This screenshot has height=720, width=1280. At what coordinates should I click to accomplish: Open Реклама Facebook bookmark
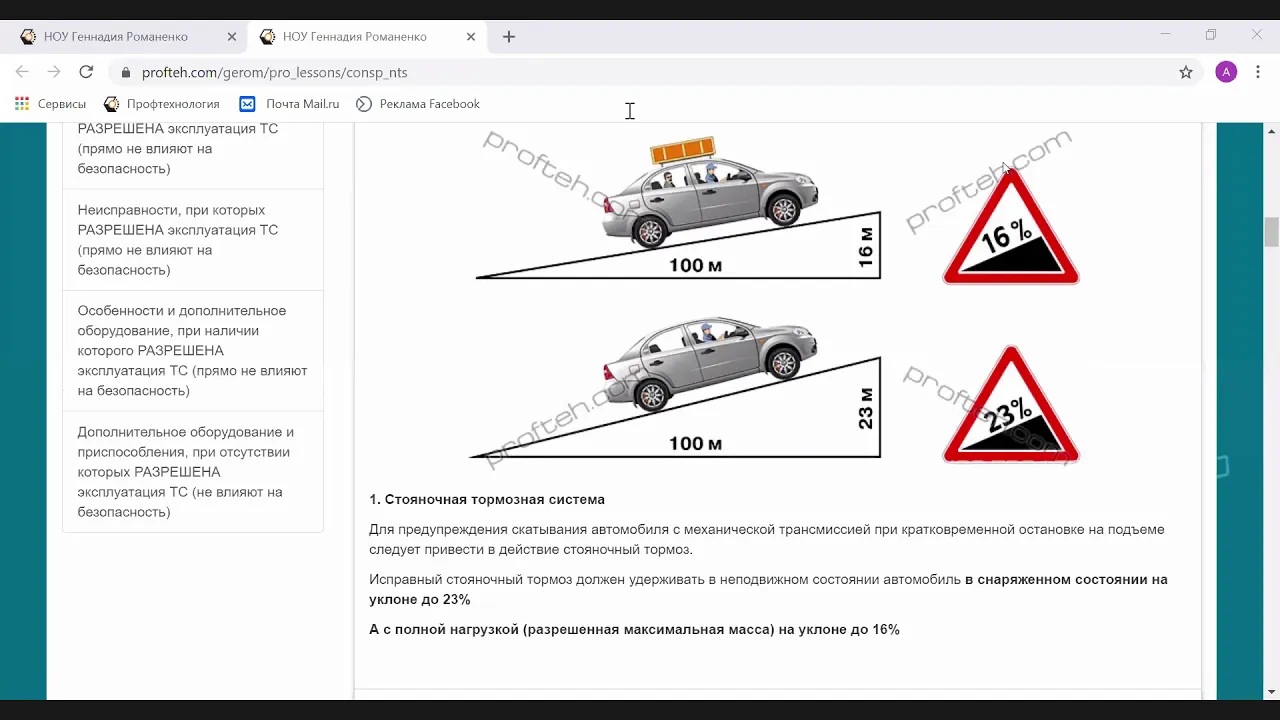[418, 104]
